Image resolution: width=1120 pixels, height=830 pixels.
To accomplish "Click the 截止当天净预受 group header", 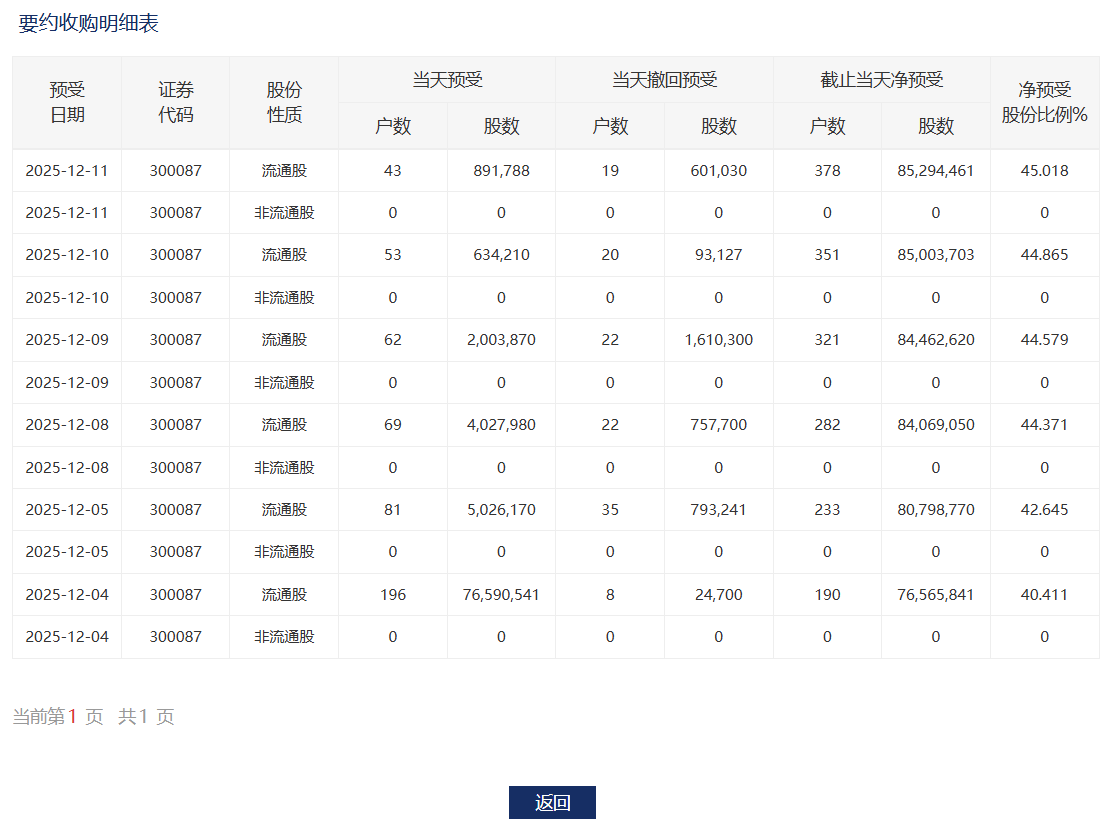I will pos(881,79).
